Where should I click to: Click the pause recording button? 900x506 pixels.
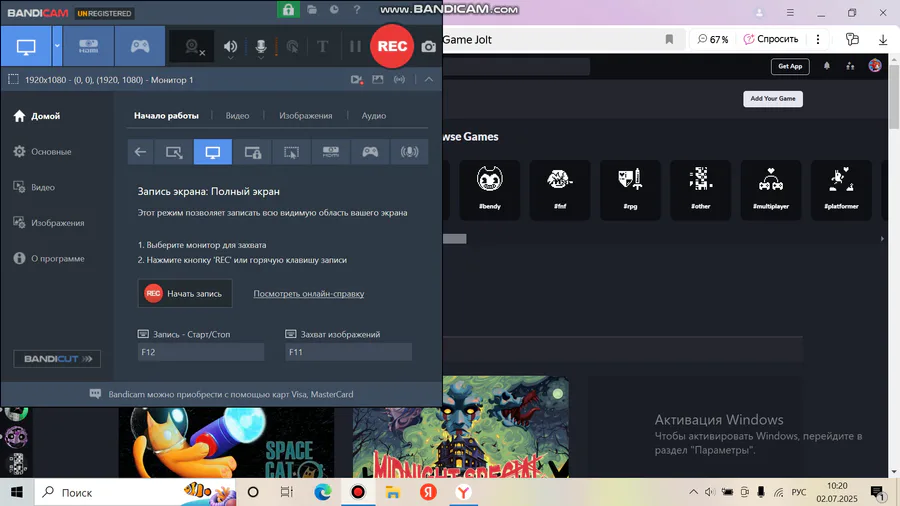click(x=355, y=46)
